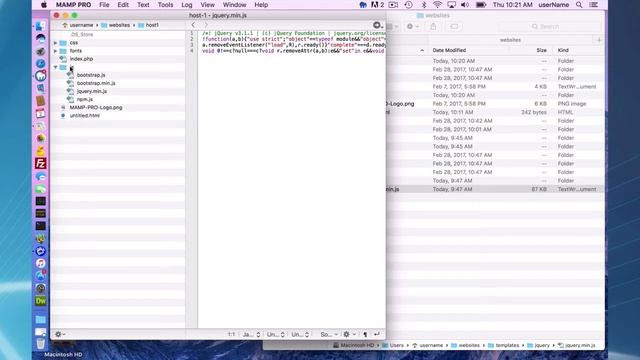640x360 pixels.
Task: Click username in editor path breadcrumb
Action: tap(78, 25)
